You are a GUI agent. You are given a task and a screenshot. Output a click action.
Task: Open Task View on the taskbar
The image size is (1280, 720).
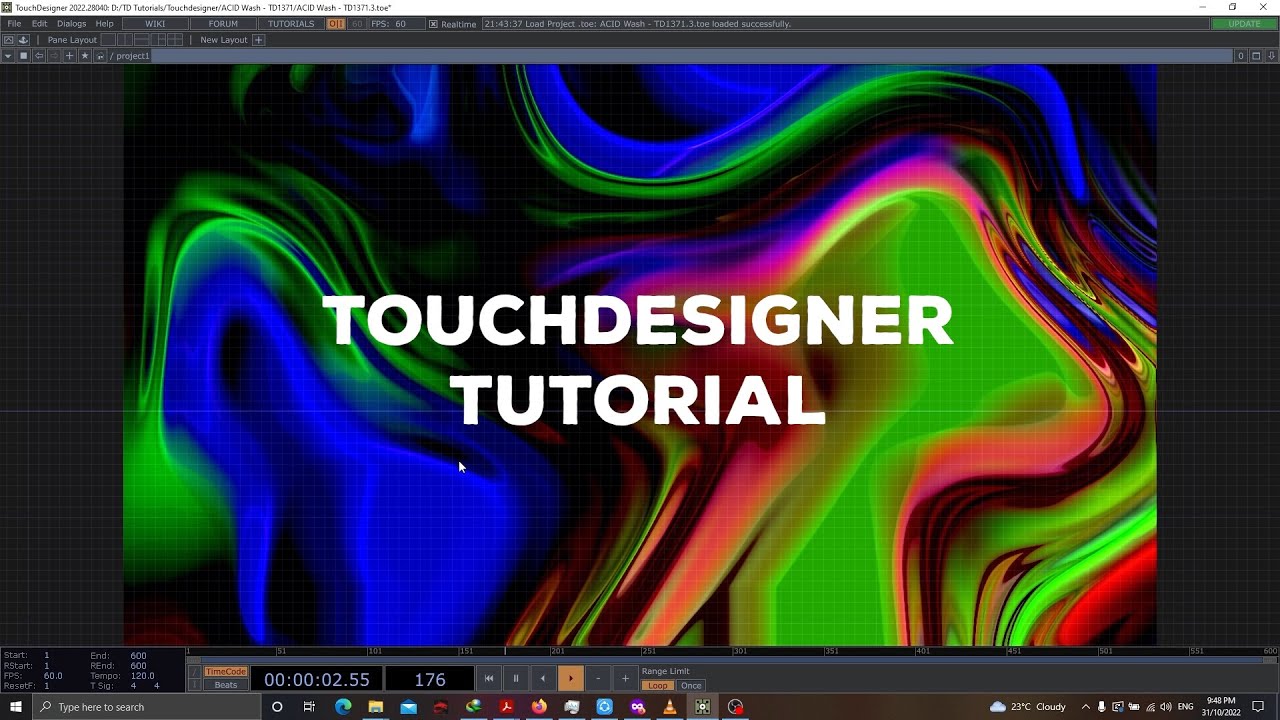(x=309, y=707)
